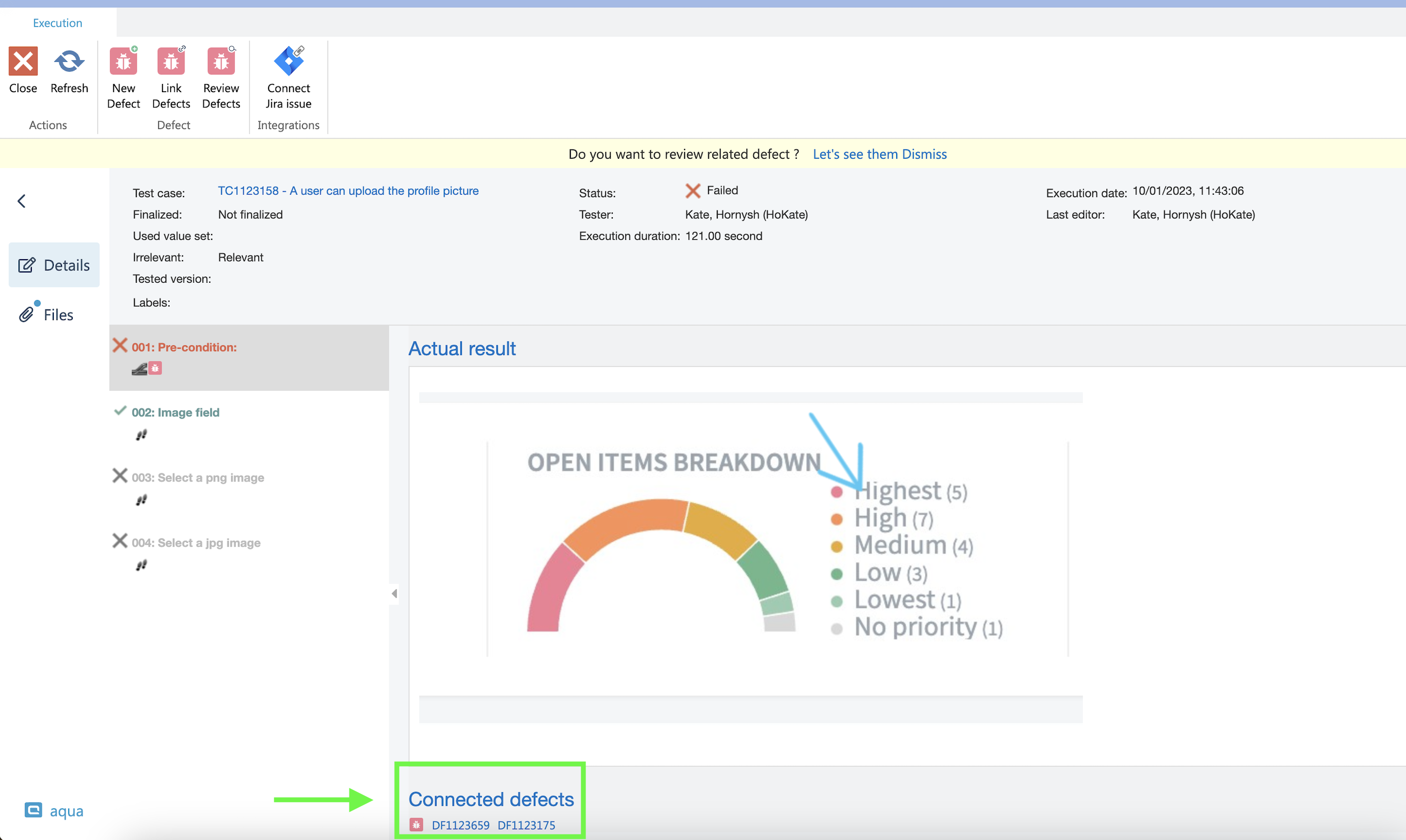Click Let's see them link
This screenshot has width=1406, height=840.
point(855,154)
